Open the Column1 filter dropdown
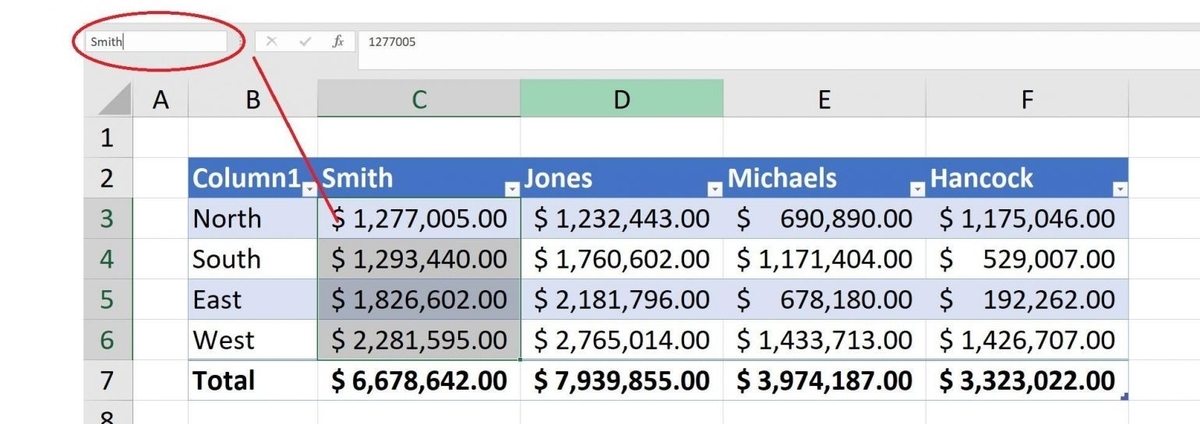 coord(310,188)
